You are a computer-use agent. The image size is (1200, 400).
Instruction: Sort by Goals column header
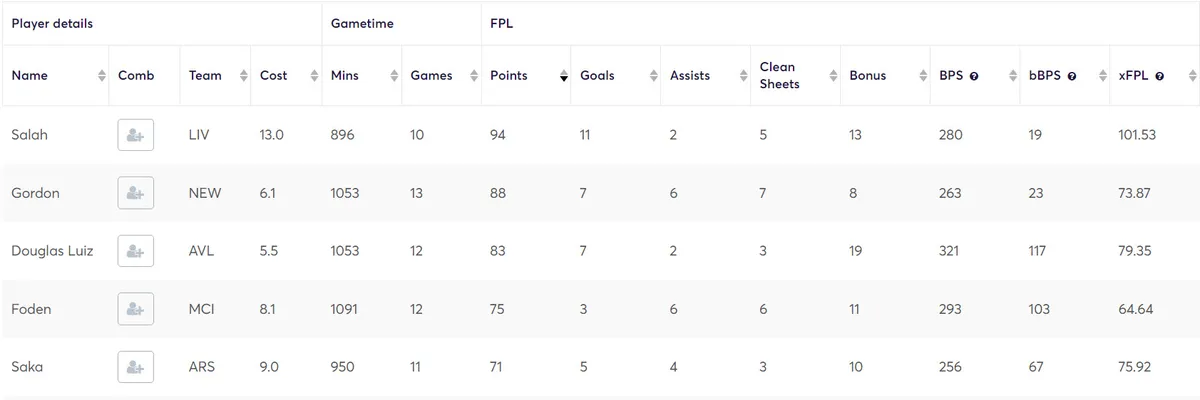pos(615,76)
